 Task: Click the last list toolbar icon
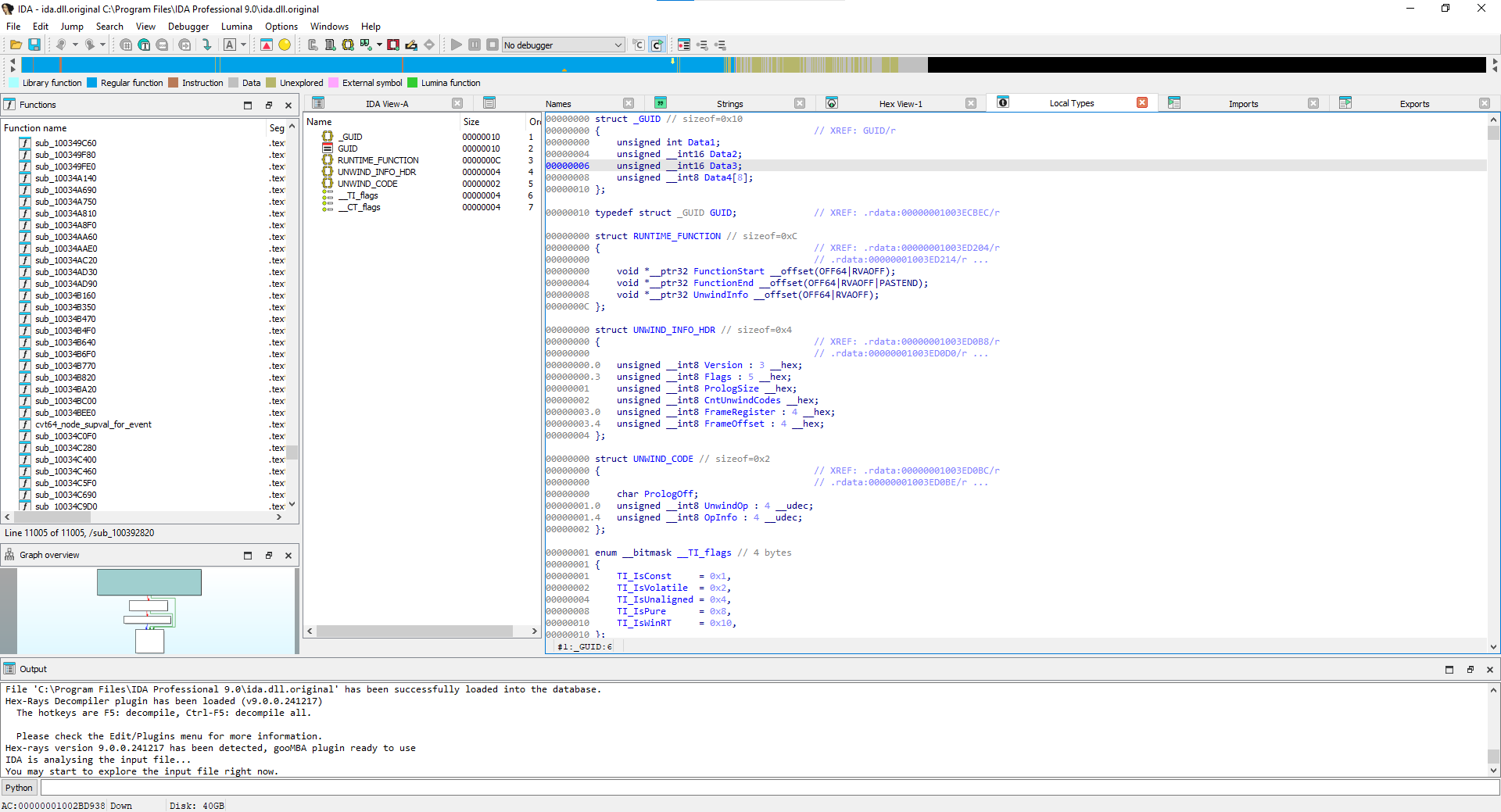click(720, 45)
